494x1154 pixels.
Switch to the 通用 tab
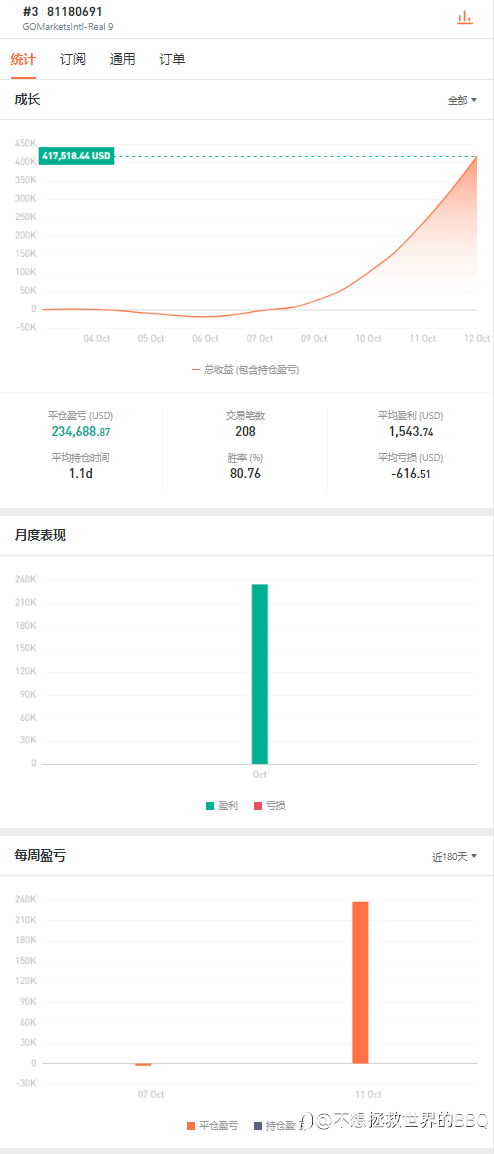[x=122, y=60]
